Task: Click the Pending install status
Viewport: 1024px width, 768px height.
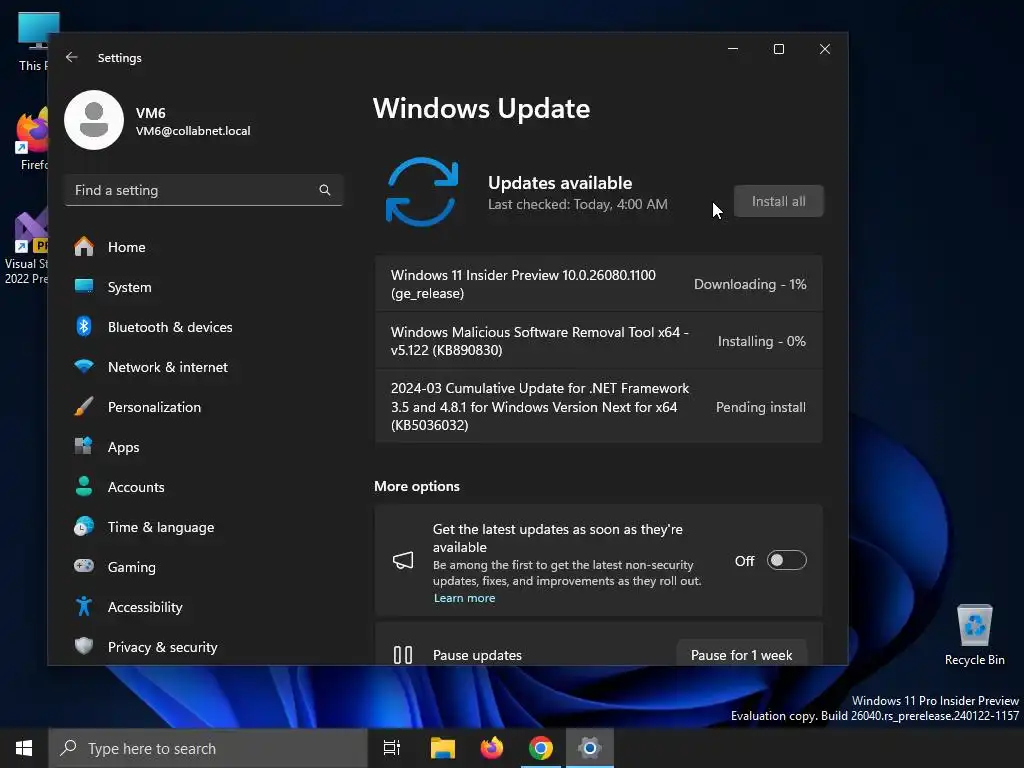Action: click(761, 407)
